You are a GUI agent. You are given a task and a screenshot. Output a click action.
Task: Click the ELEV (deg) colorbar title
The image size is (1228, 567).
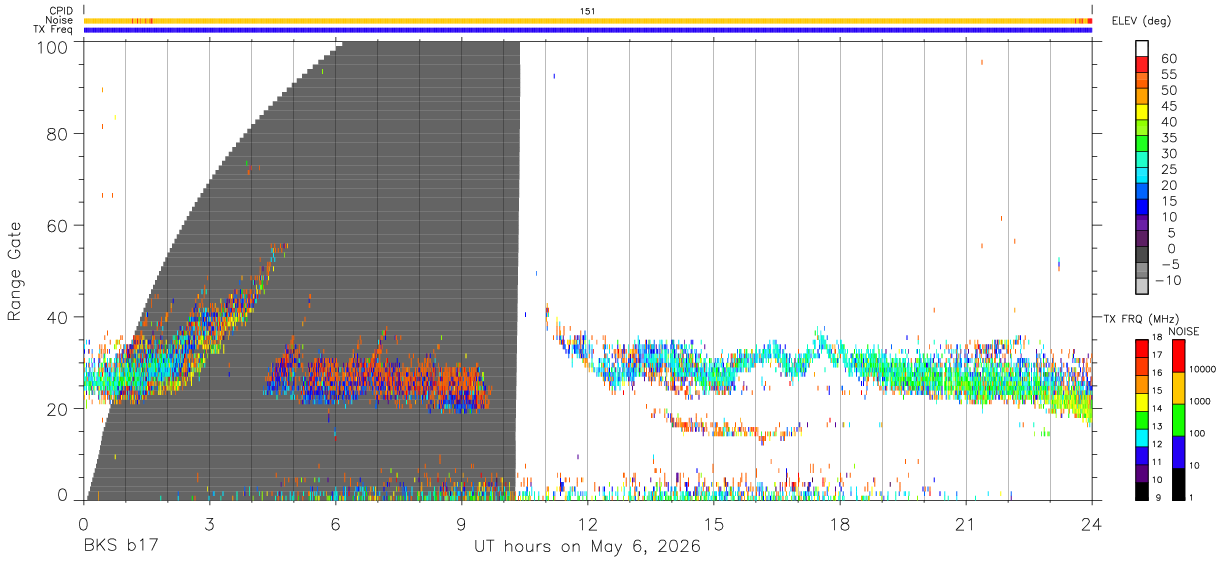[x=1141, y=20]
